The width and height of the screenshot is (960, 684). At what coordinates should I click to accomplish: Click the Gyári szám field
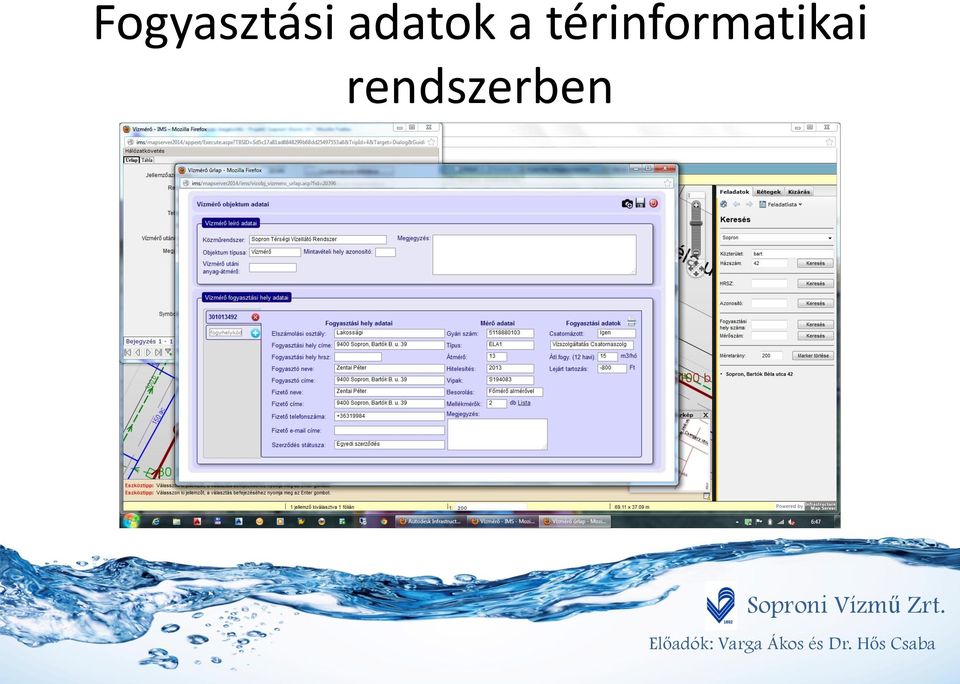pyautogui.click(x=510, y=333)
